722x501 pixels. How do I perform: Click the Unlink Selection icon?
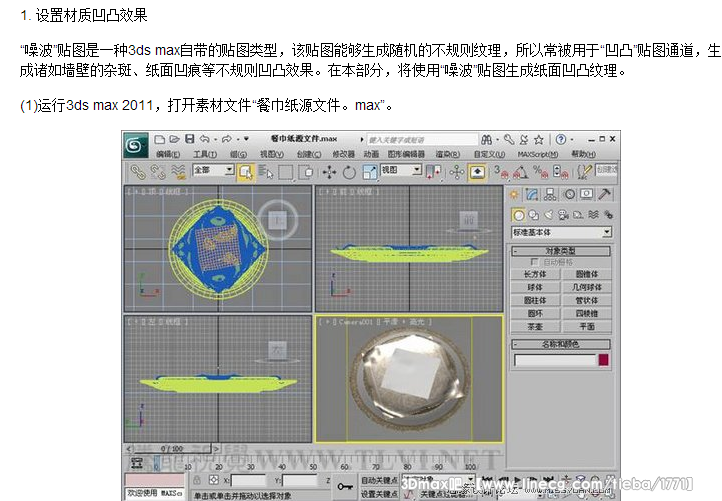[x=157, y=172]
